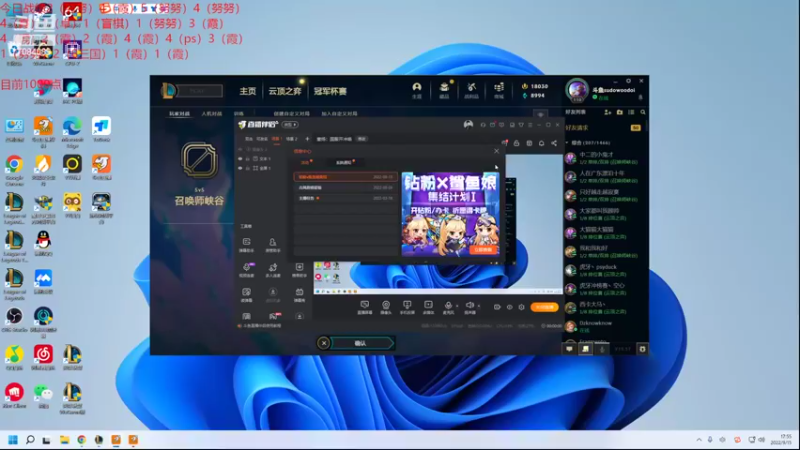Switch to the 冠军杯赛 tab
Image resolution: width=800 pixels, height=450 pixels.
(330, 91)
